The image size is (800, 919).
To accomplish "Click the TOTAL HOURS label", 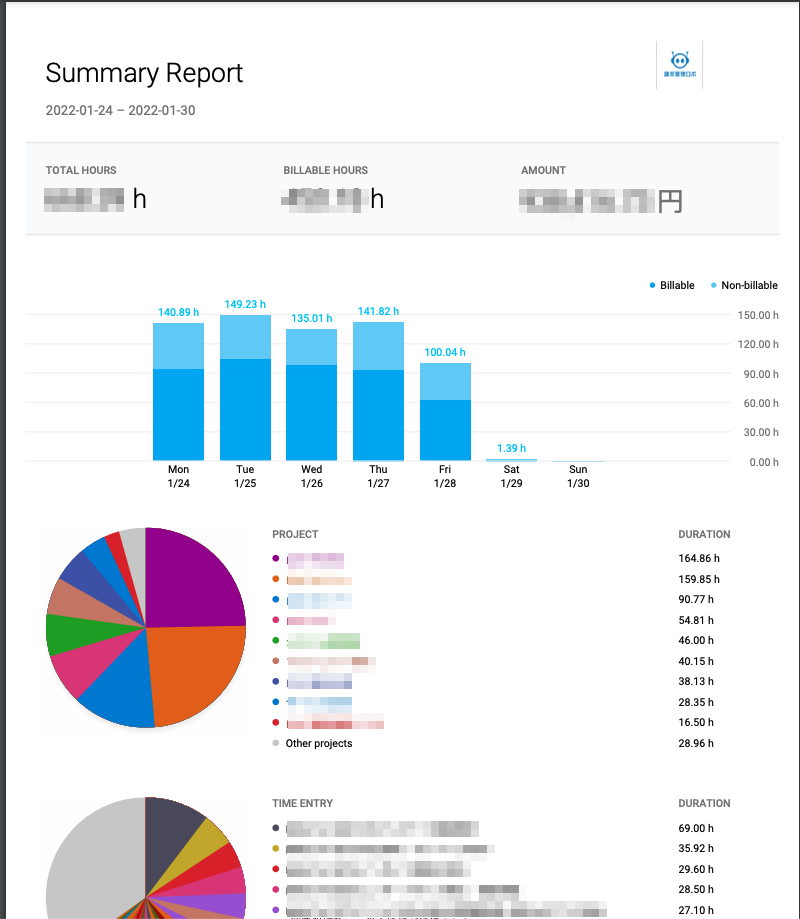I will (x=81, y=170).
